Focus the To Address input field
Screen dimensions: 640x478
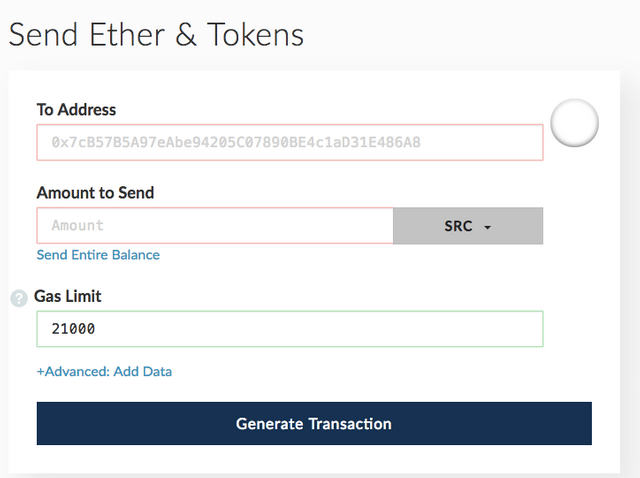tap(290, 142)
